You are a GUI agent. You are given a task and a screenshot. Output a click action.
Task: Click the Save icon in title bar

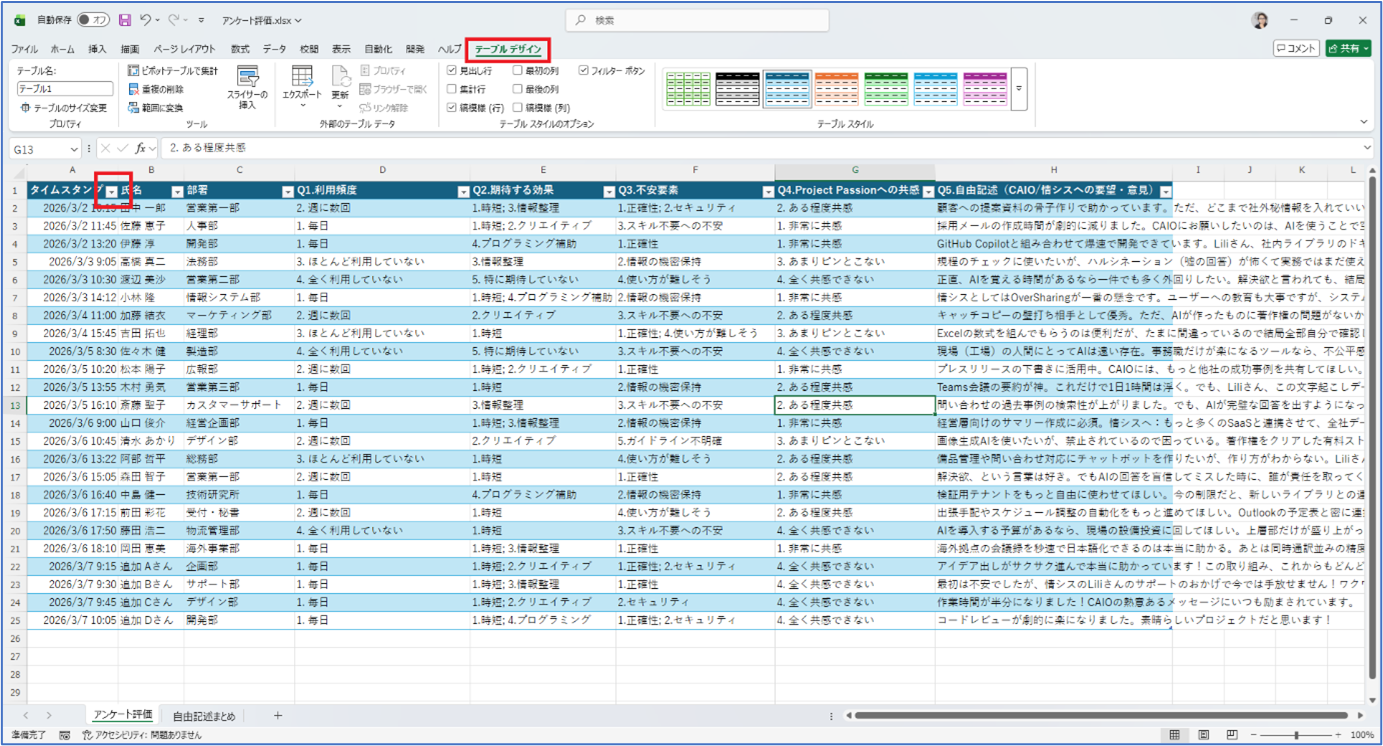(124, 20)
